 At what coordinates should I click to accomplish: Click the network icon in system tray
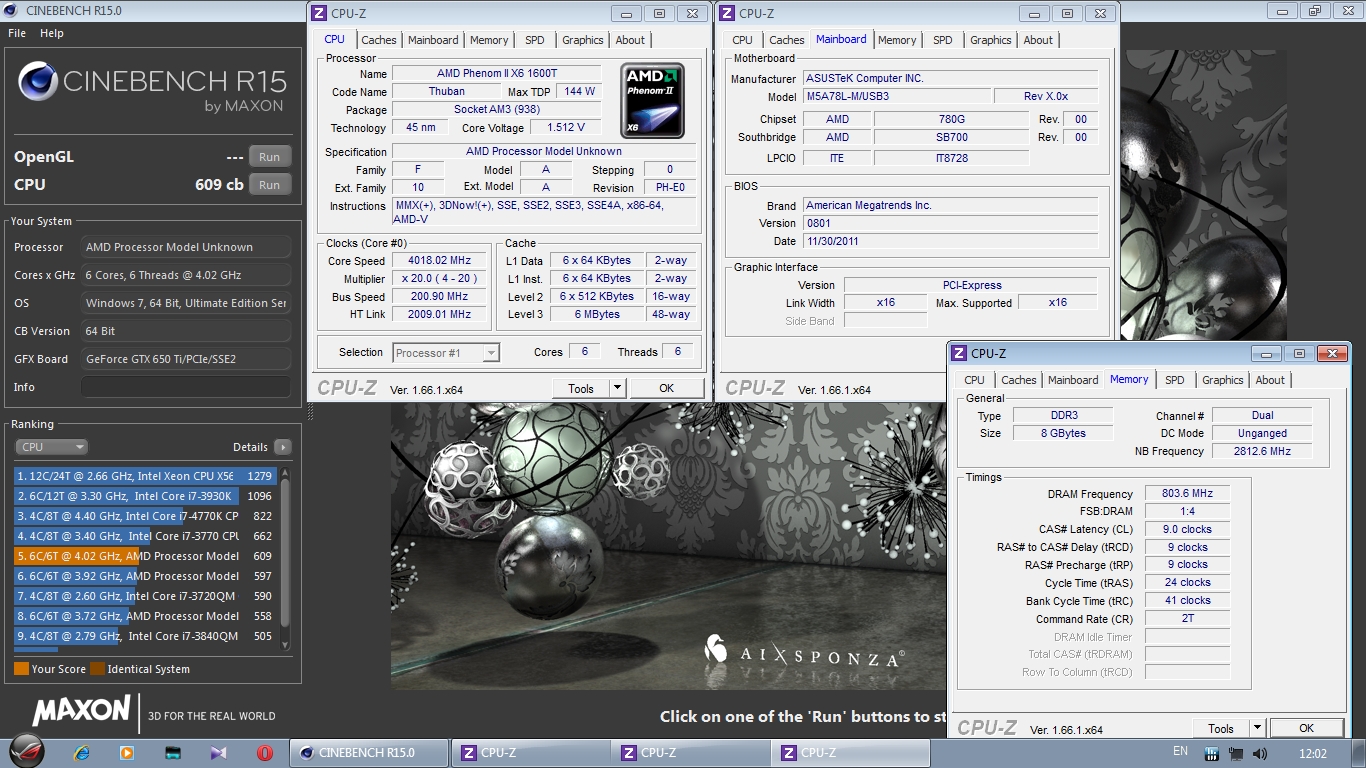[x=1236, y=754]
